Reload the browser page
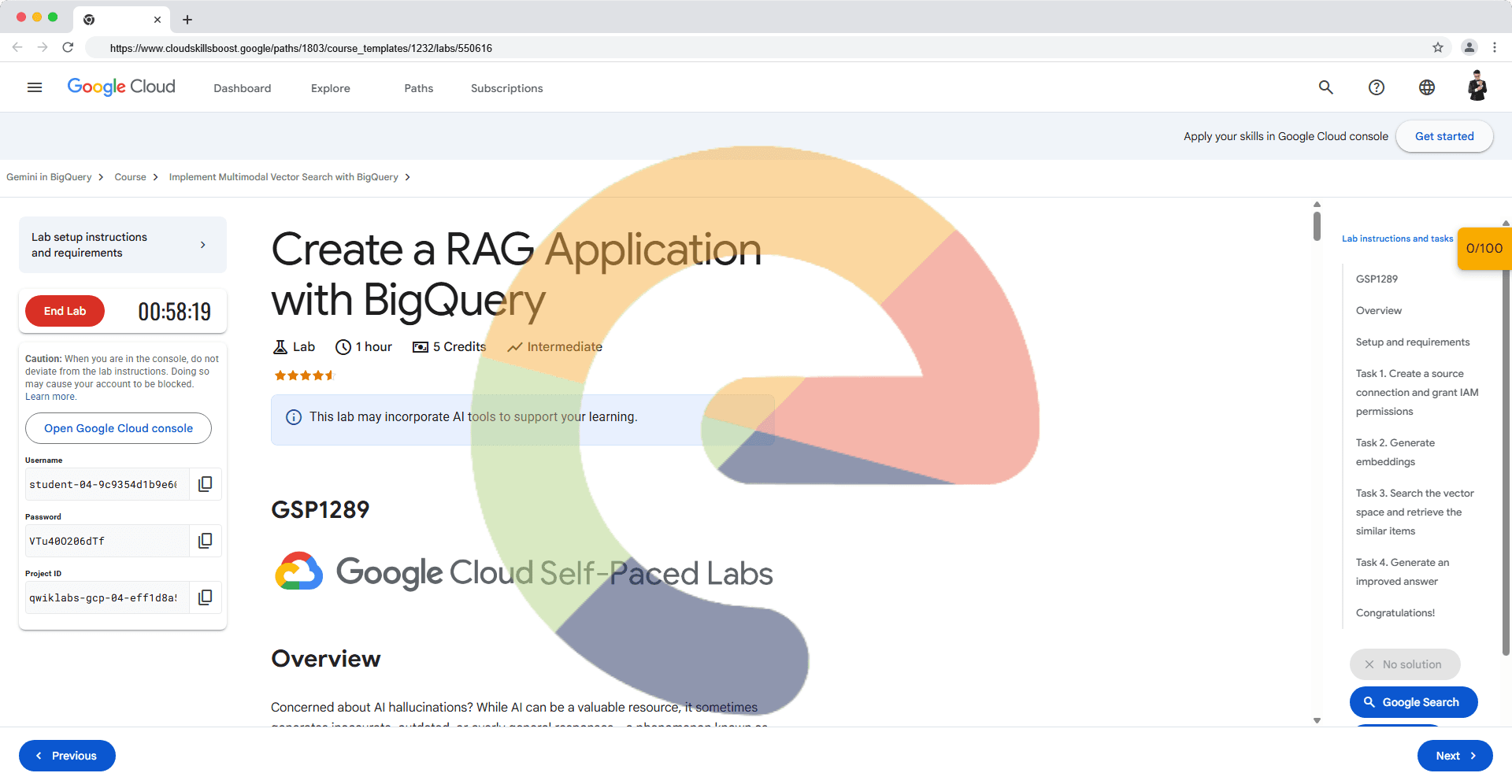 click(68, 47)
